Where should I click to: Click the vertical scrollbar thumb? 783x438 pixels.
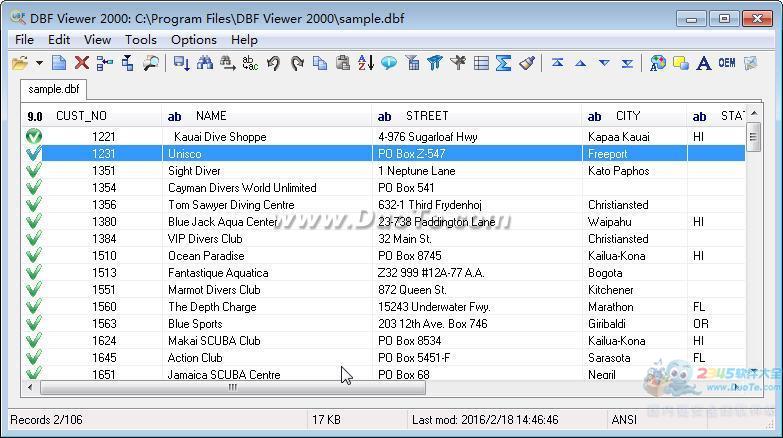pos(754,136)
